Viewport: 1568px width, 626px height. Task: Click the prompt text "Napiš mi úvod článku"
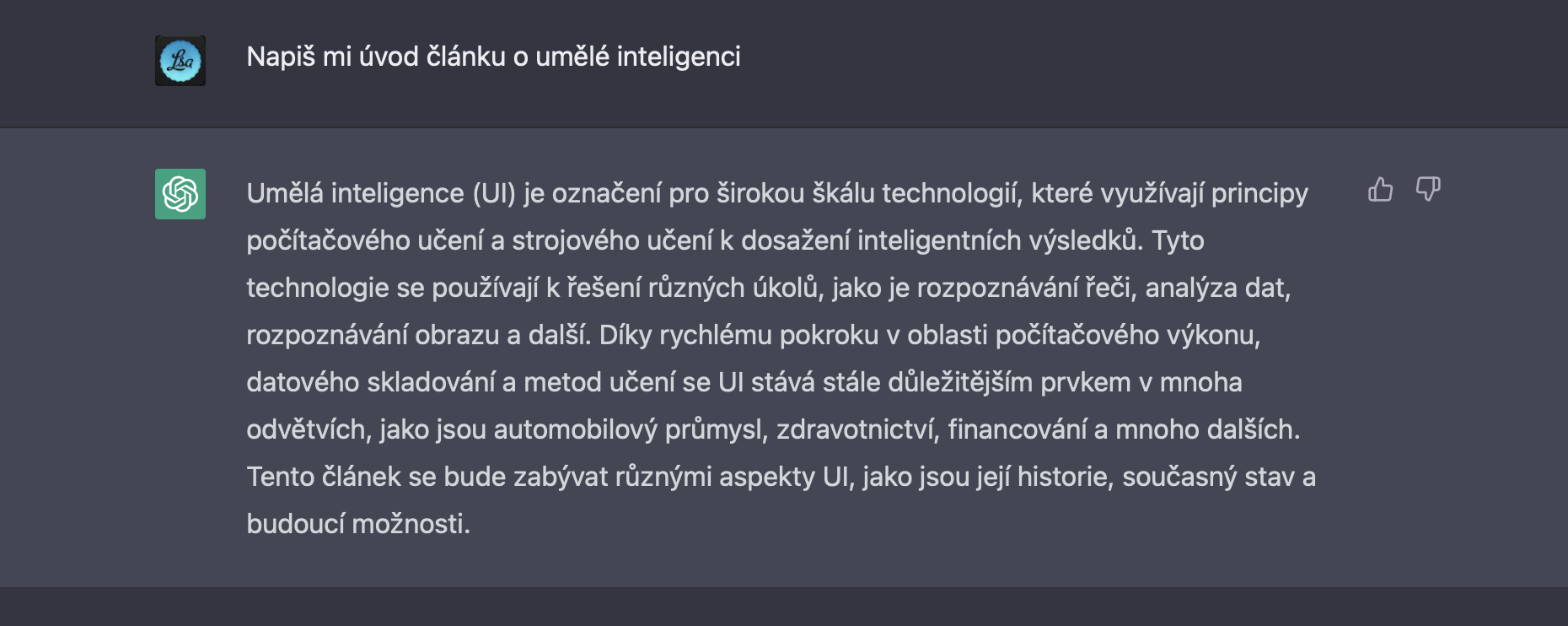point(375,57)
